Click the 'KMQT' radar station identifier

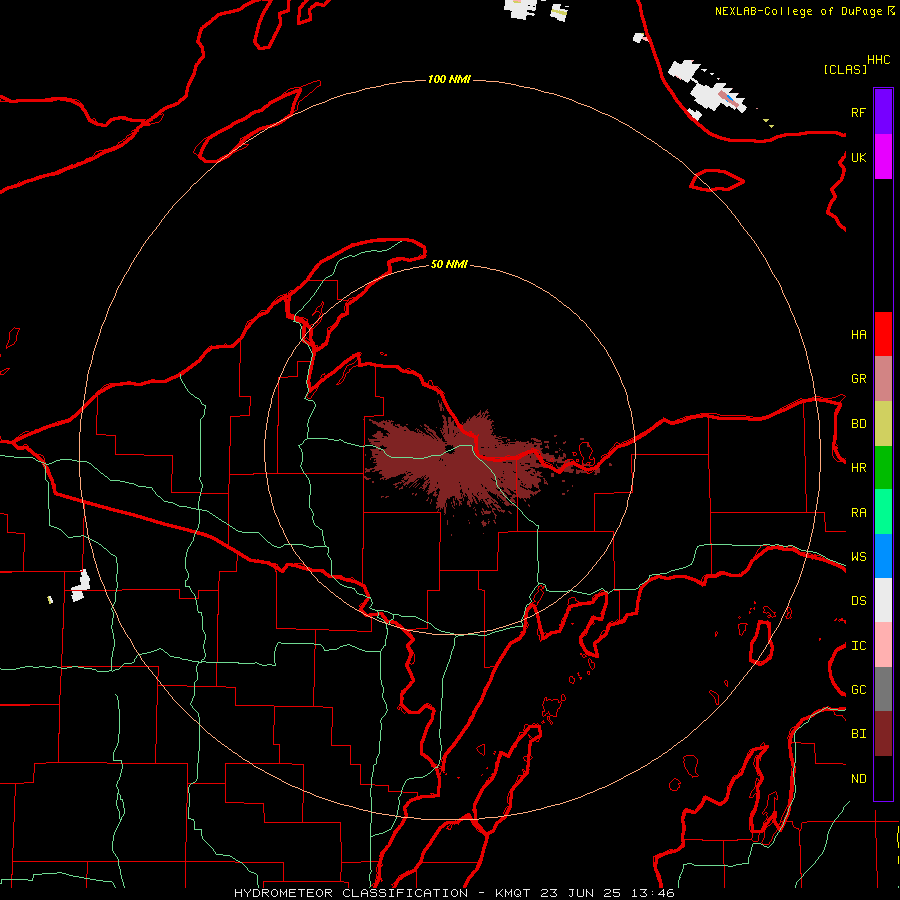515,893
